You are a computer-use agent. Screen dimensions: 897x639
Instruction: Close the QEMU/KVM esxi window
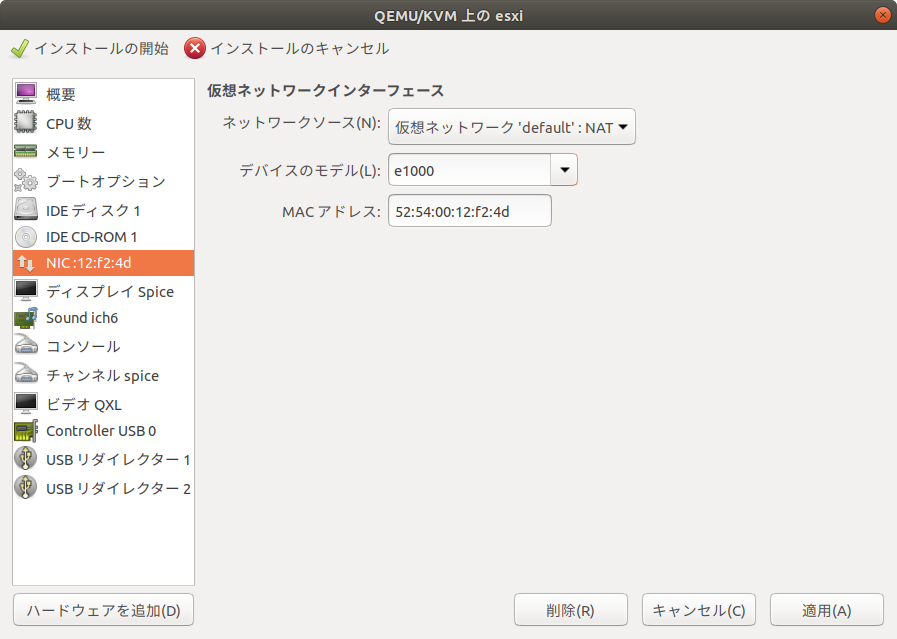coord(883,14)
